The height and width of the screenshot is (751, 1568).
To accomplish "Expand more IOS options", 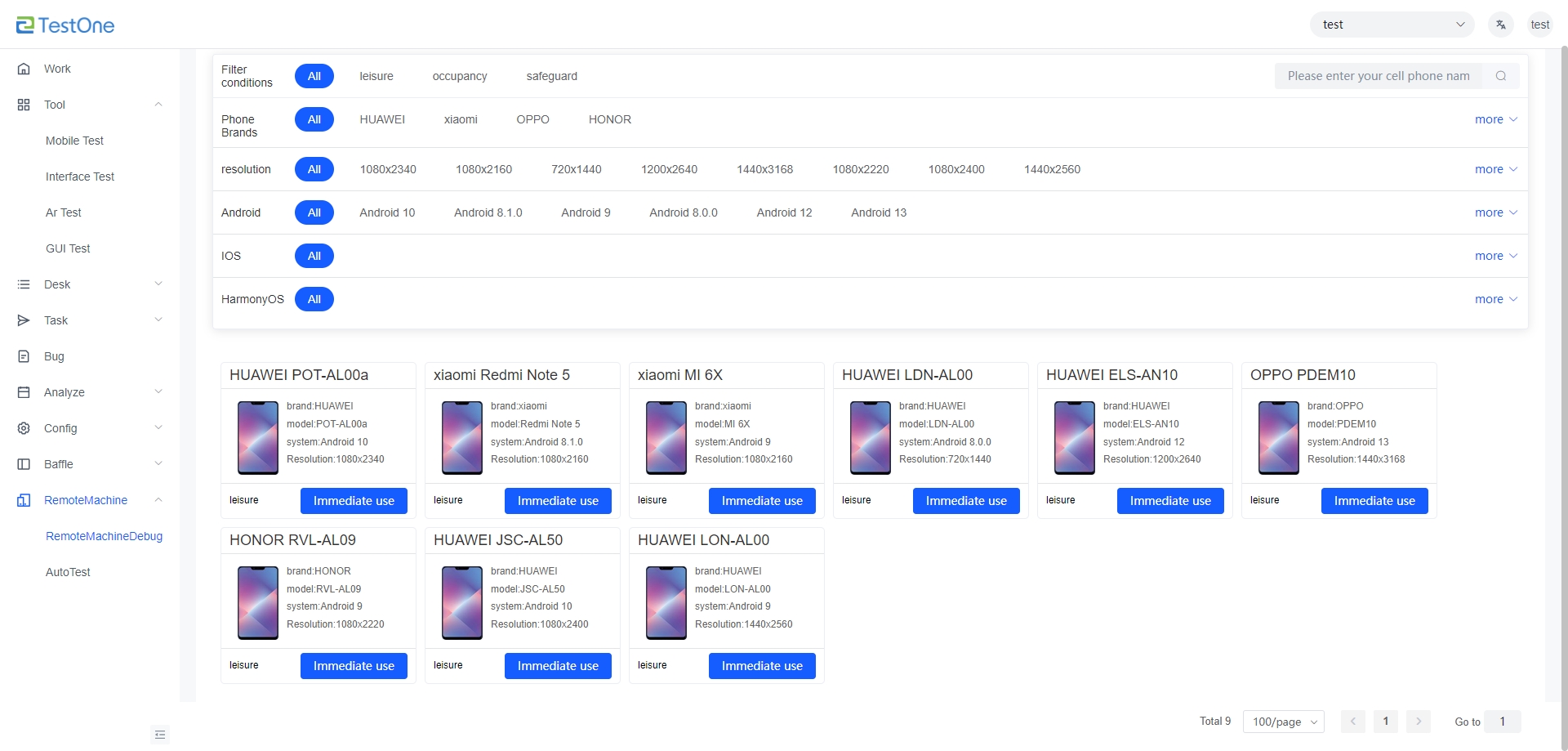I will [1496, 256].
